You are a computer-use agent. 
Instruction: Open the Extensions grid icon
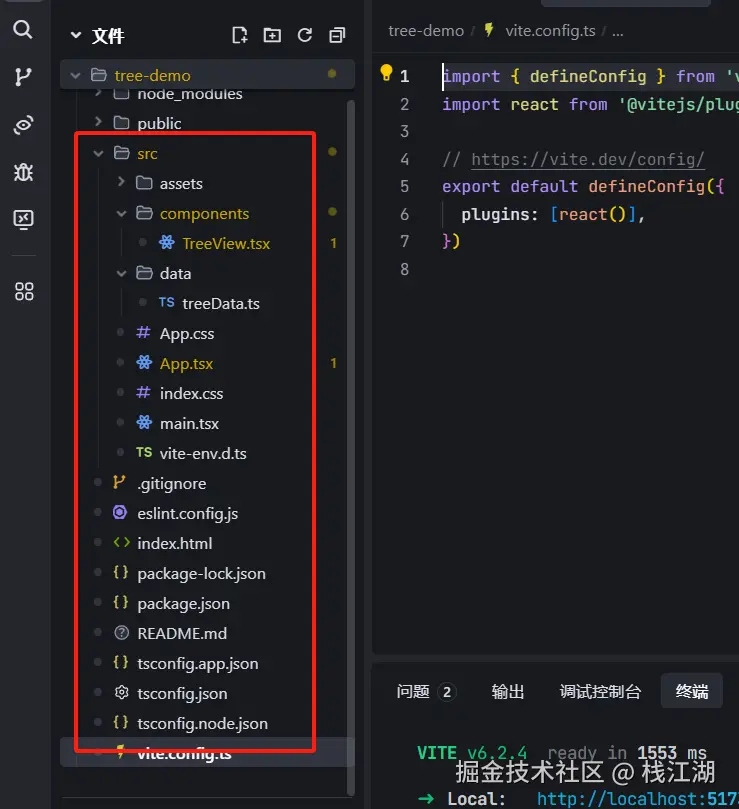[24, 292]
